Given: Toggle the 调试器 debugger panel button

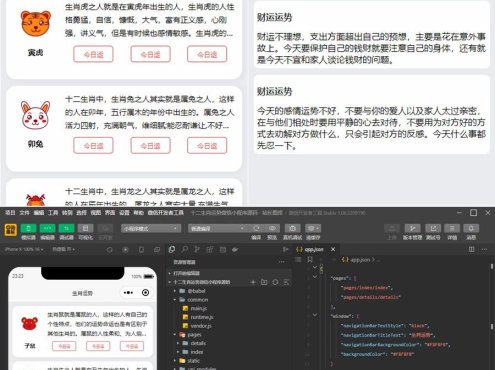Looking at the screenshot, I should point(66,228).
